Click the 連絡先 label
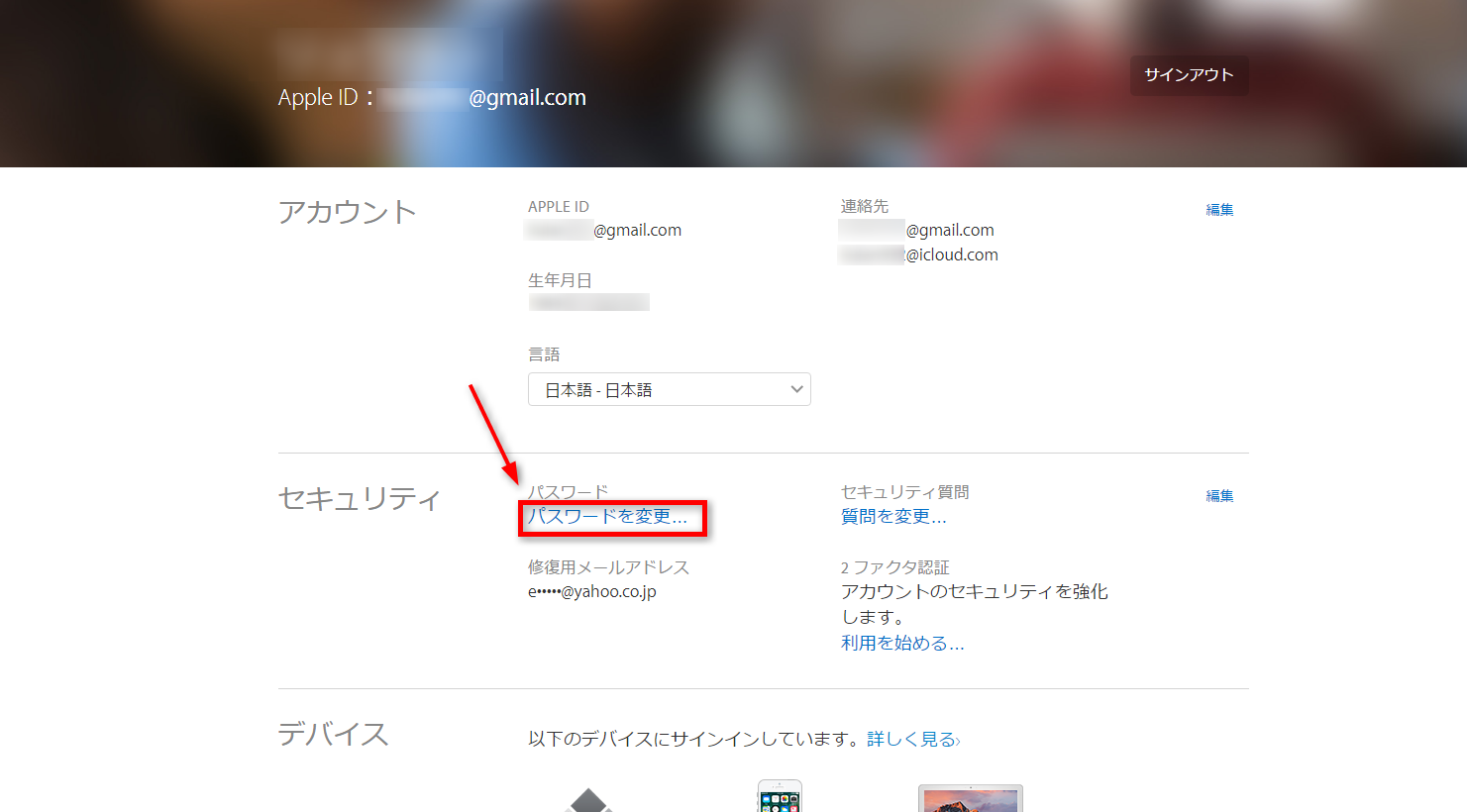This screenshot has height=812, width=1467. click(x=865, y=206)
